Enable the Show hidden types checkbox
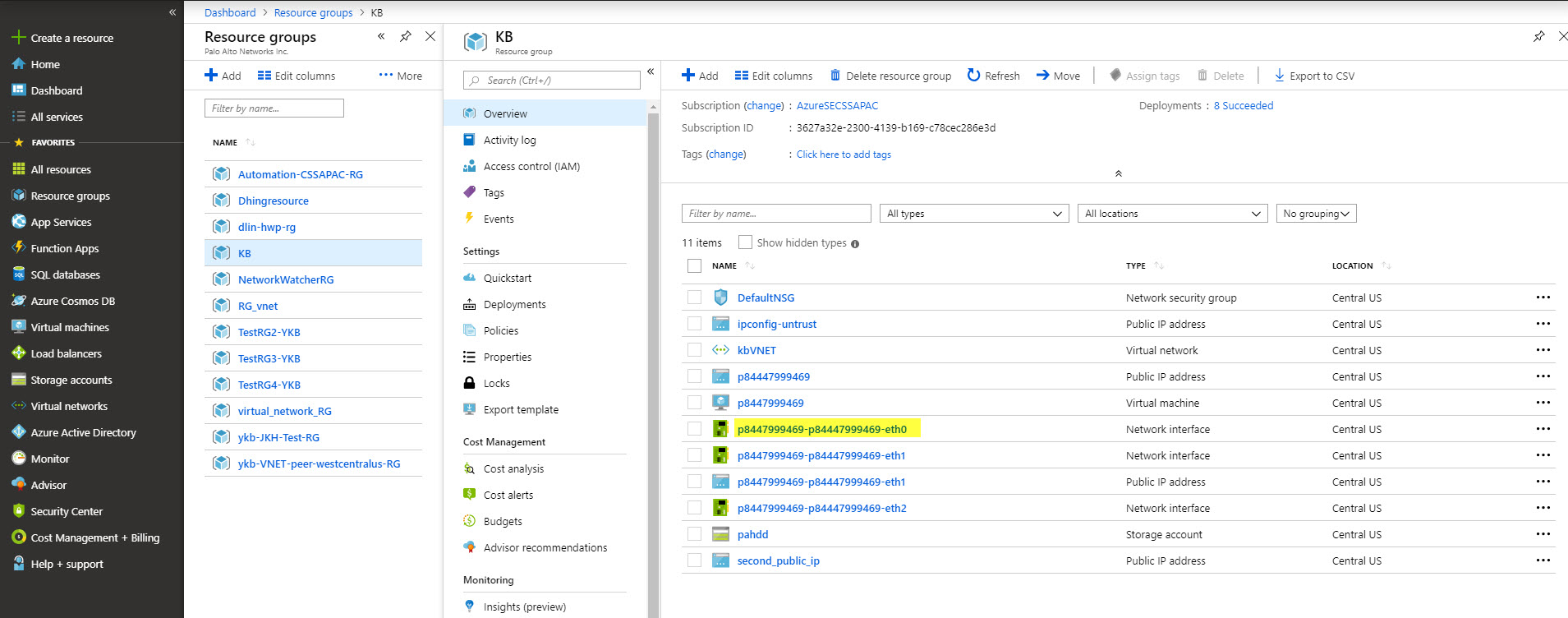Screen dimensions: 1568x618 pos(745,242)
